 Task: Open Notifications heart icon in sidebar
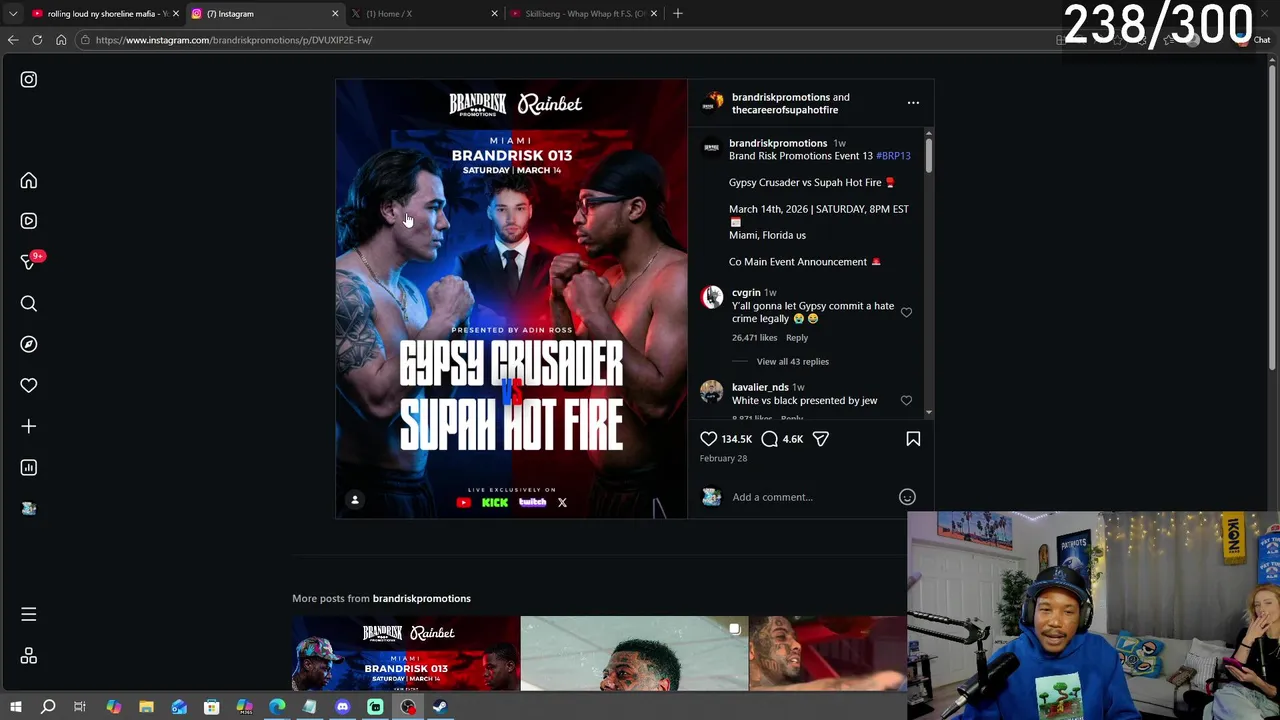point(29,385)
